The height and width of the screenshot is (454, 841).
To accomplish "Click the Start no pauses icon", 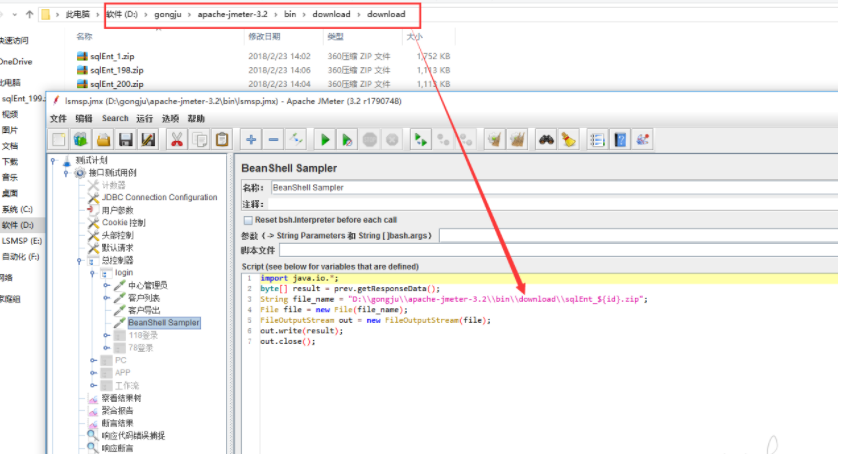I will coord(347,140).
